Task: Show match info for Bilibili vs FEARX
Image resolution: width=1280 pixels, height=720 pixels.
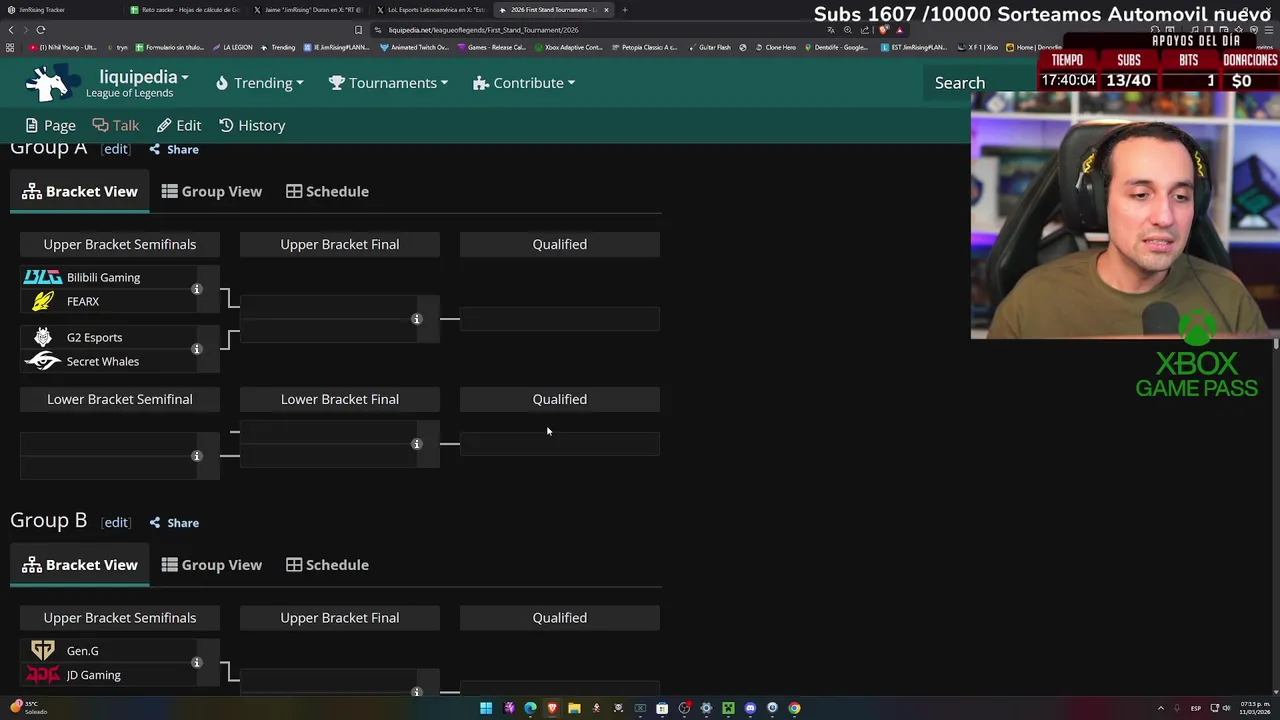Action: 197,289
